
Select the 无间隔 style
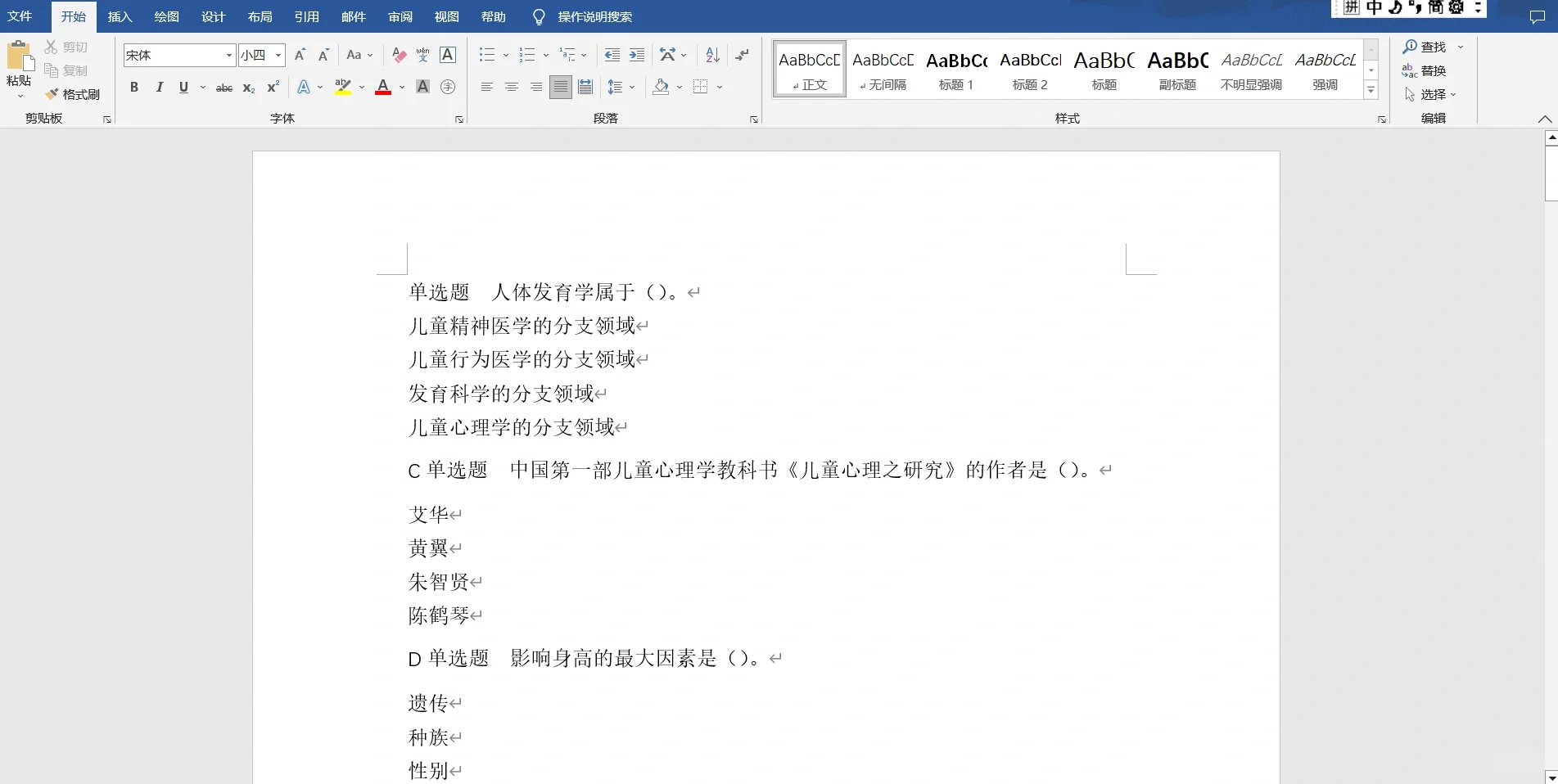(x=883, y=70)
